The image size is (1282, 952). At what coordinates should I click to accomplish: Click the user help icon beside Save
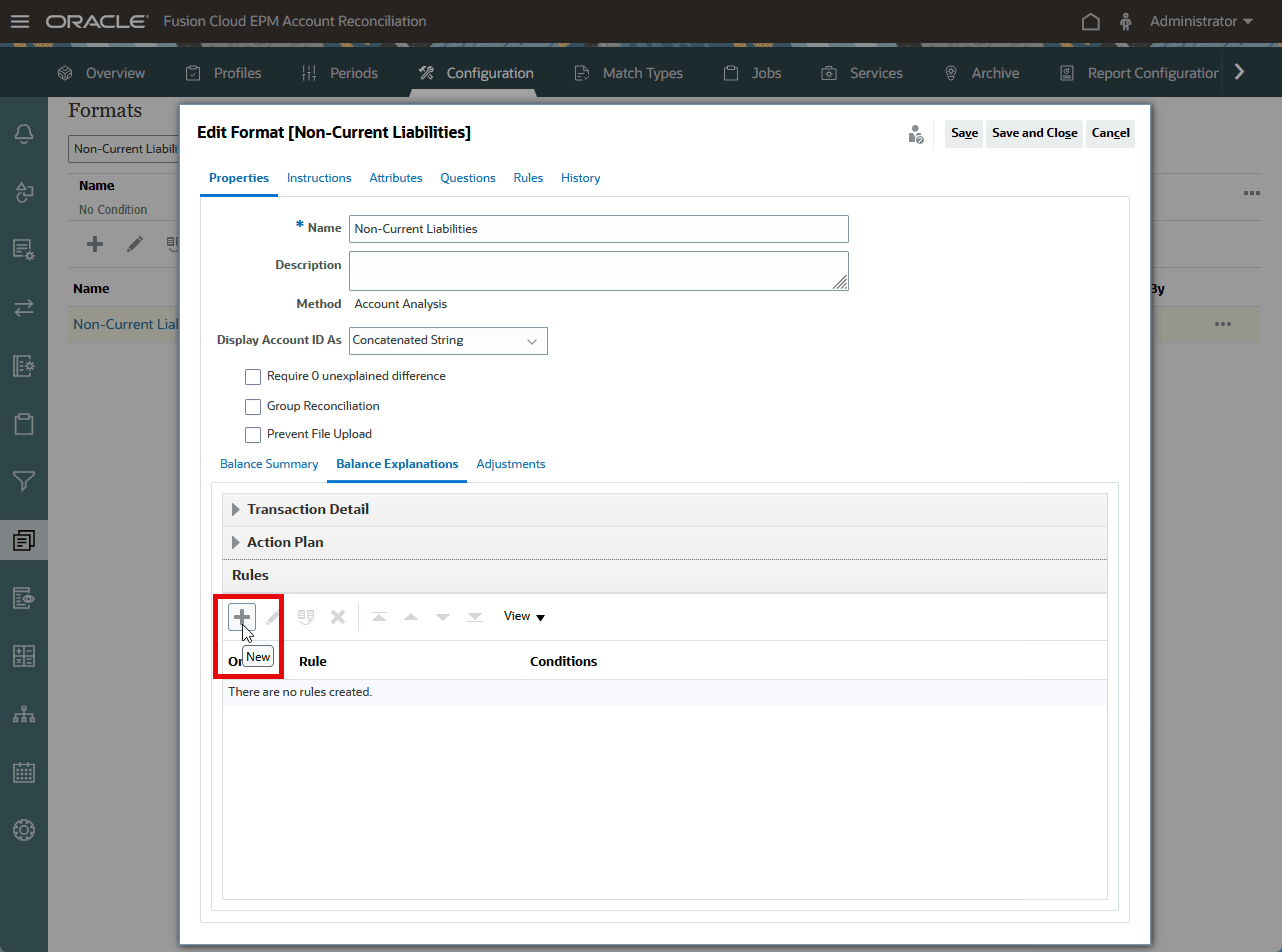tap(915, 134)
